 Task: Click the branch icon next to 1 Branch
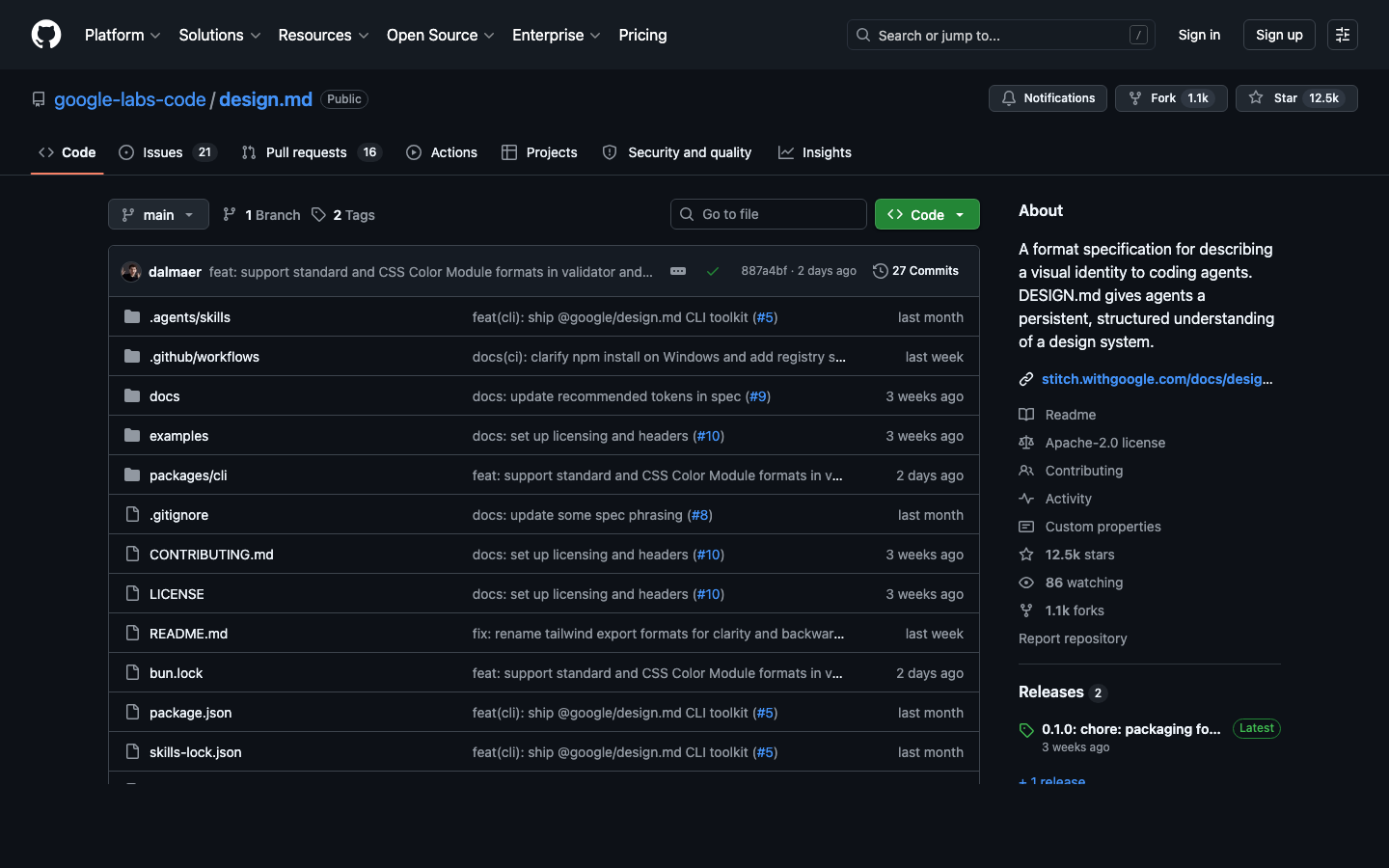[x=230, y=214]
